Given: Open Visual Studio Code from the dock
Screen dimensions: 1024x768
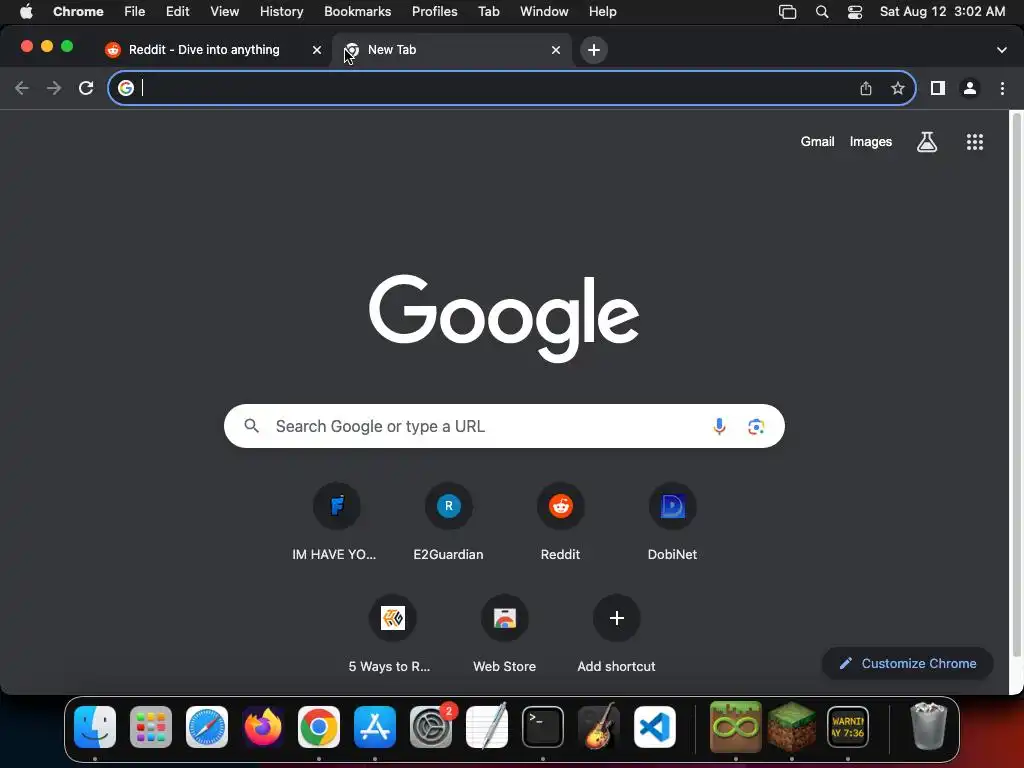Looking at the screenshot, I should pyautogui.click(x=655, y=727).
